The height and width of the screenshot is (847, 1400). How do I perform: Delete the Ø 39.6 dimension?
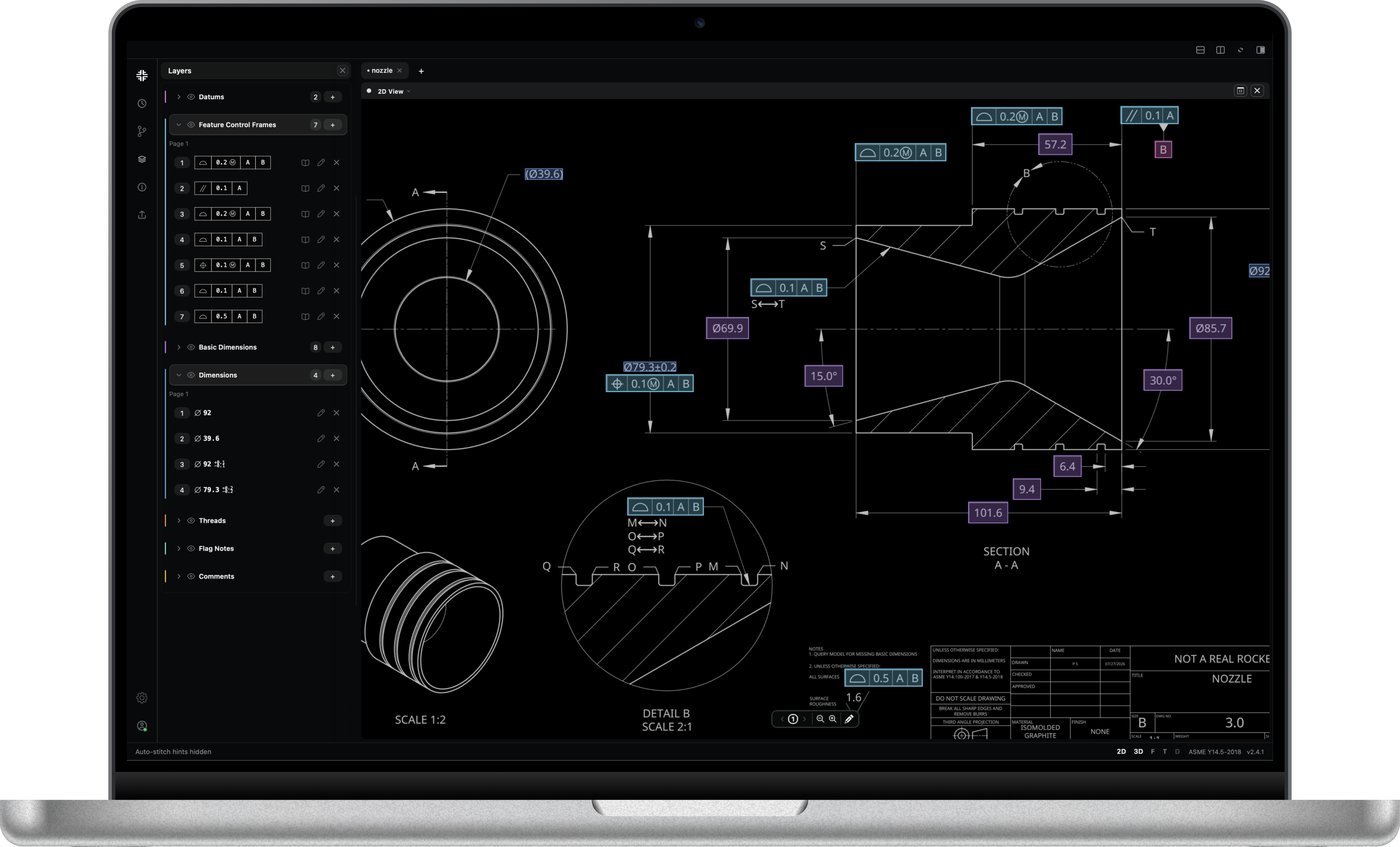[336, 438]
